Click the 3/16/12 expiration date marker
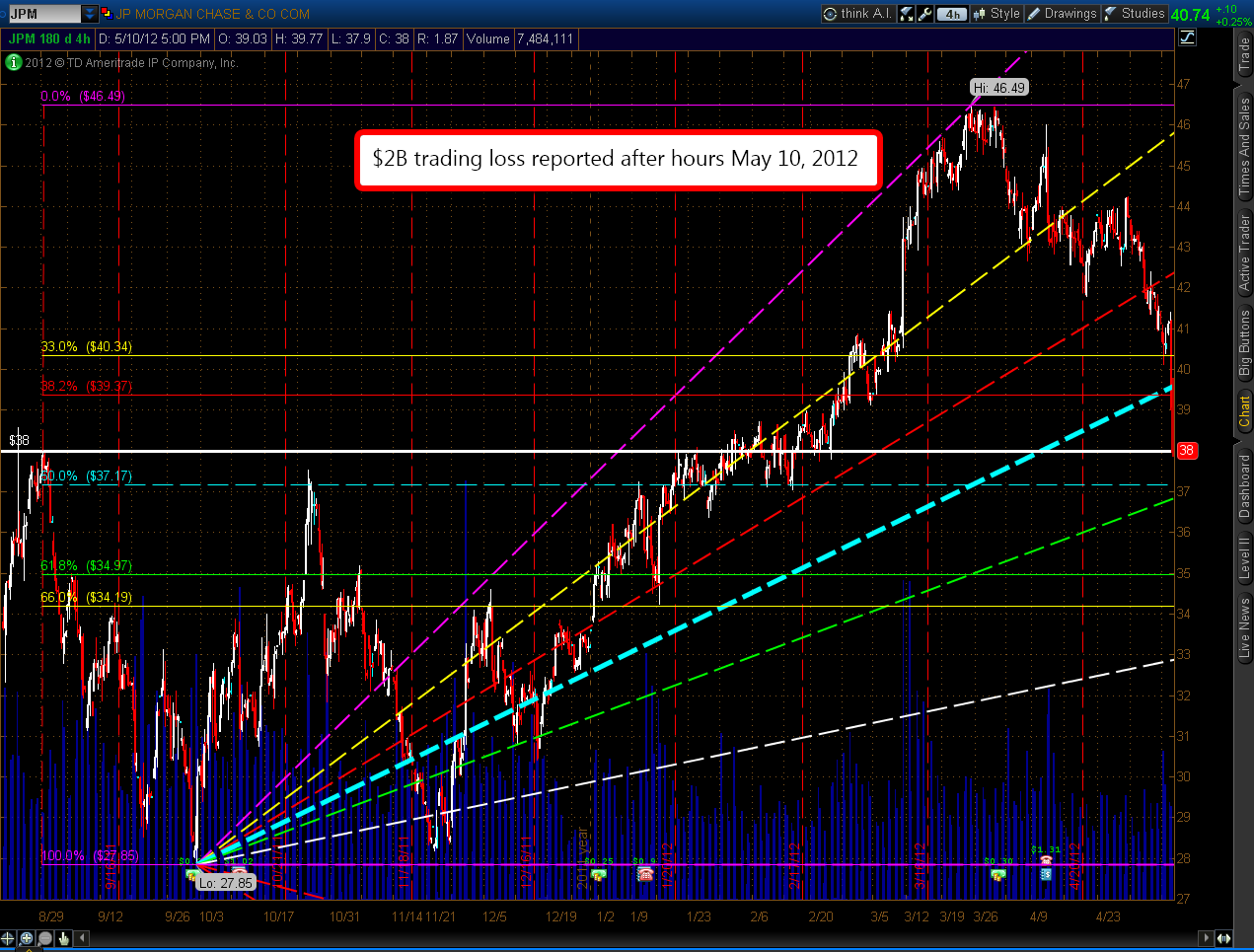Viewport: 1254px width, 952px height. click(921, 865)
